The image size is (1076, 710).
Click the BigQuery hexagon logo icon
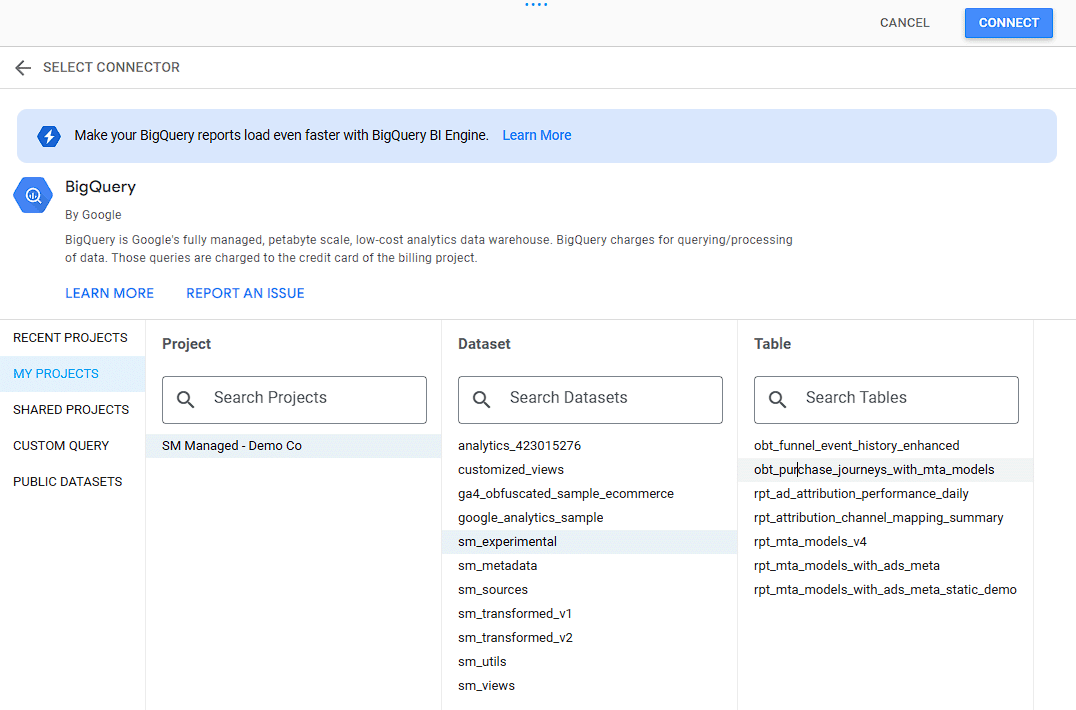tap(33, 196)
